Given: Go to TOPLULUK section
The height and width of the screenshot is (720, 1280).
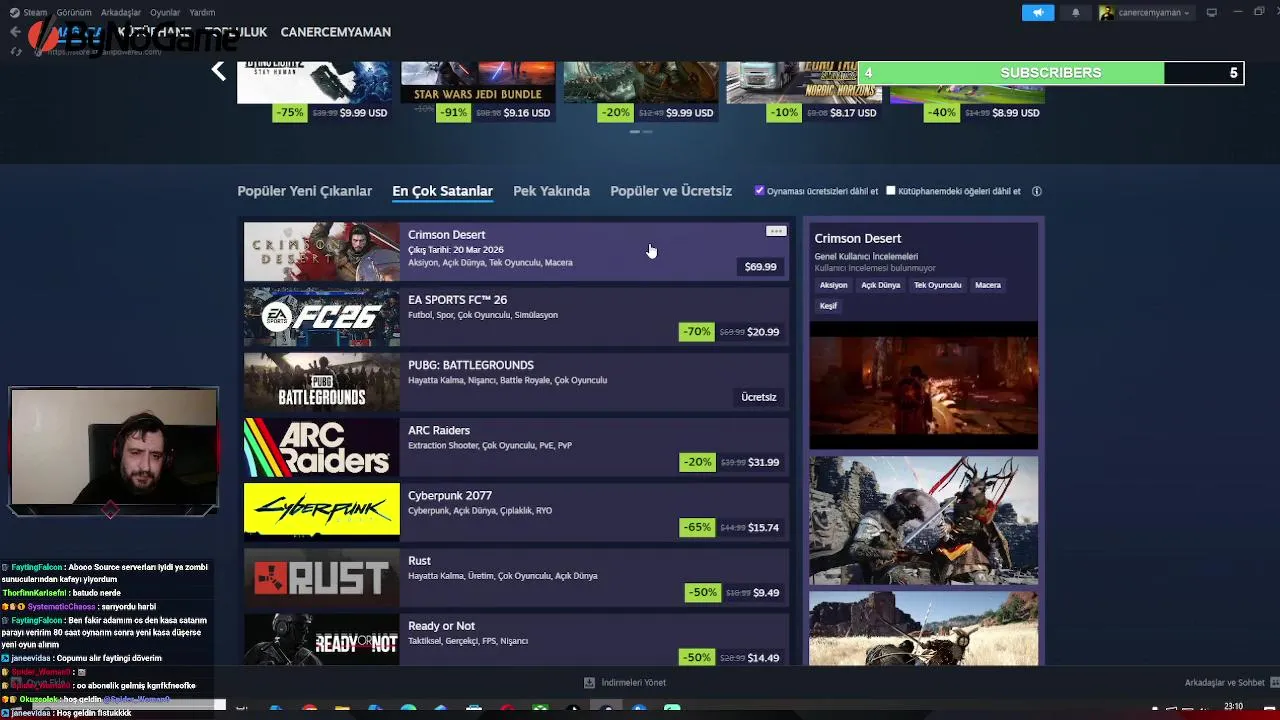Looking at the screenshot, I should click(236, 32).
